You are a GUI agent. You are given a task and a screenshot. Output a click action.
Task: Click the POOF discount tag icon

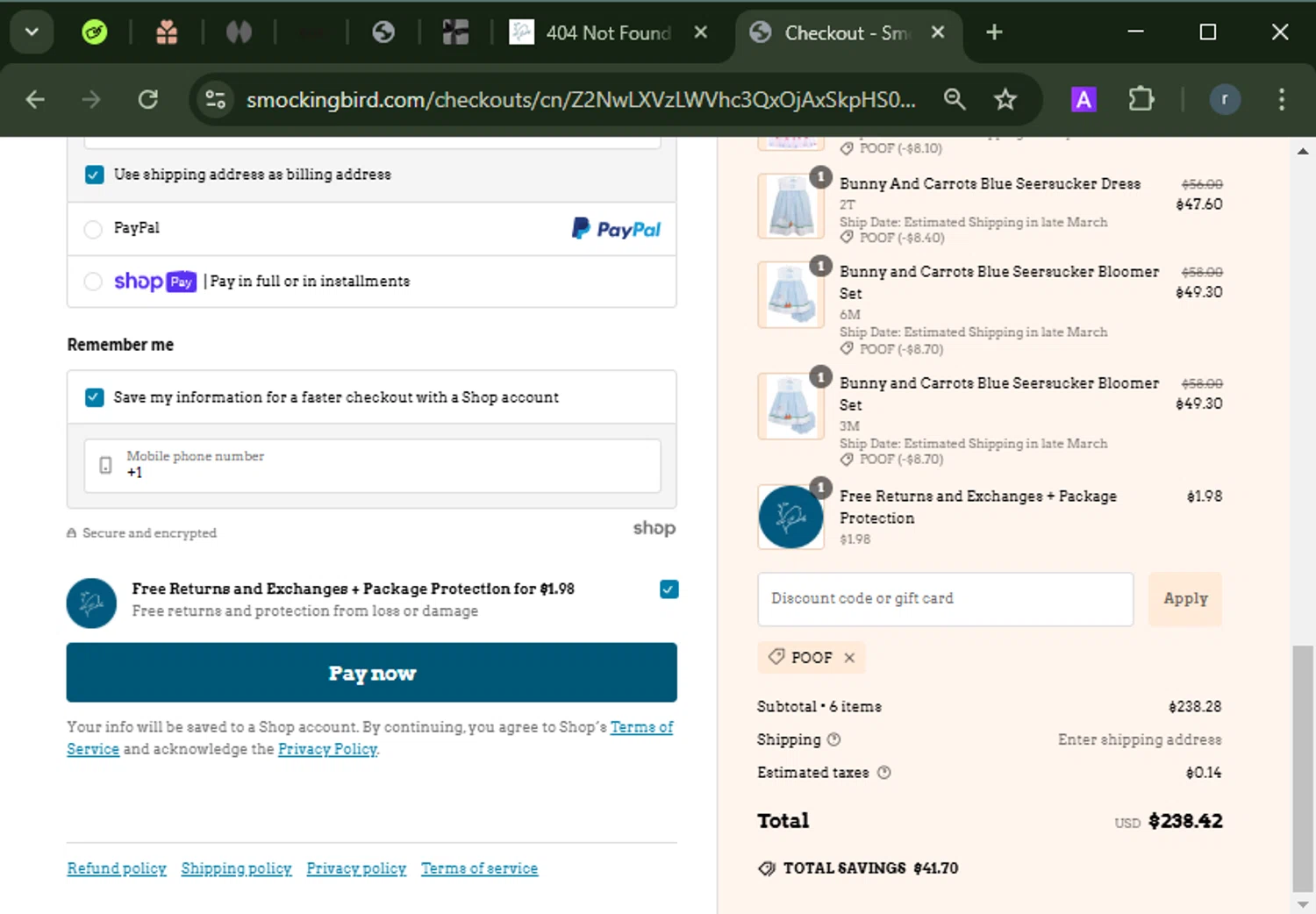click(776, 657)
